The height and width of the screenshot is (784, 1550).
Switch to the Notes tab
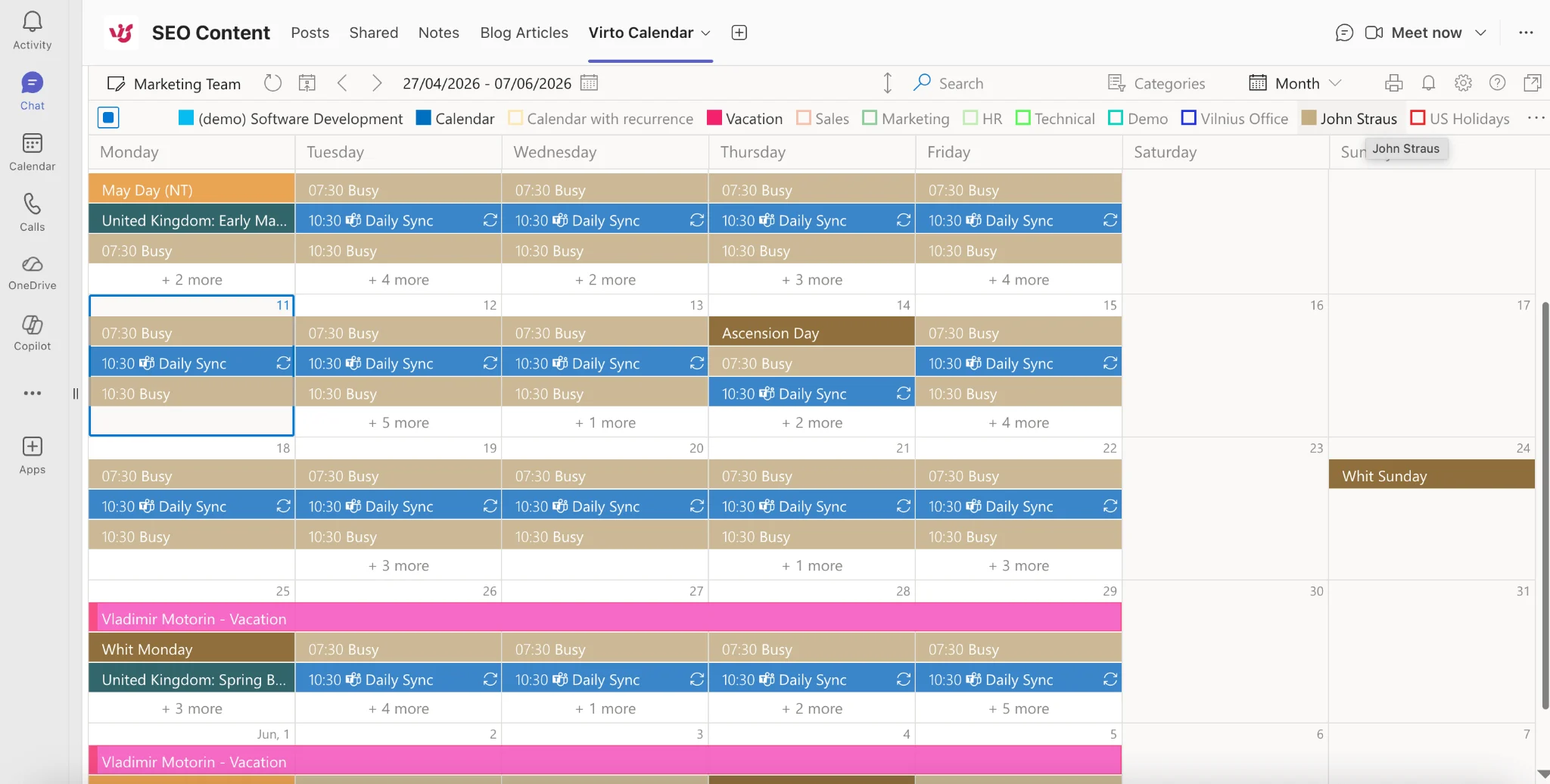tap(439, 33)
